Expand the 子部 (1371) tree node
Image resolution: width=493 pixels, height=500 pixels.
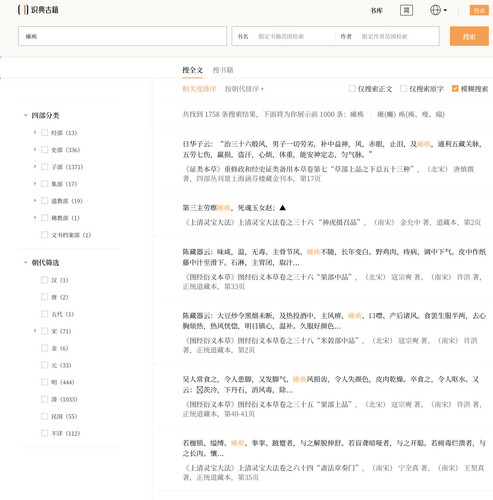tap(35, 167)
